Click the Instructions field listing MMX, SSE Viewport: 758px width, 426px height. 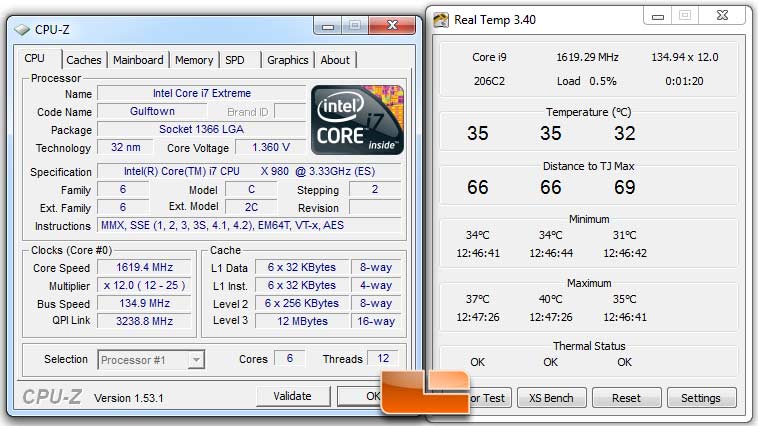click(249, 225)
